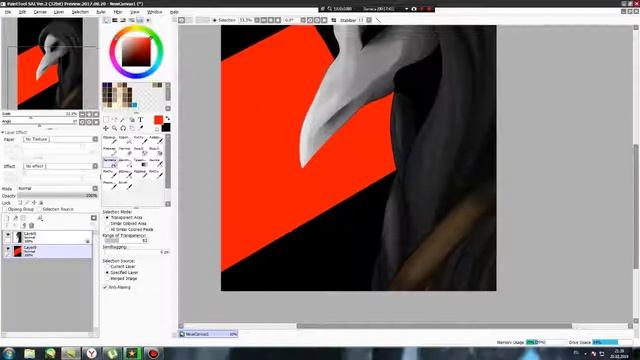
Task: Create a new layer folder
Action: point(23,218)
